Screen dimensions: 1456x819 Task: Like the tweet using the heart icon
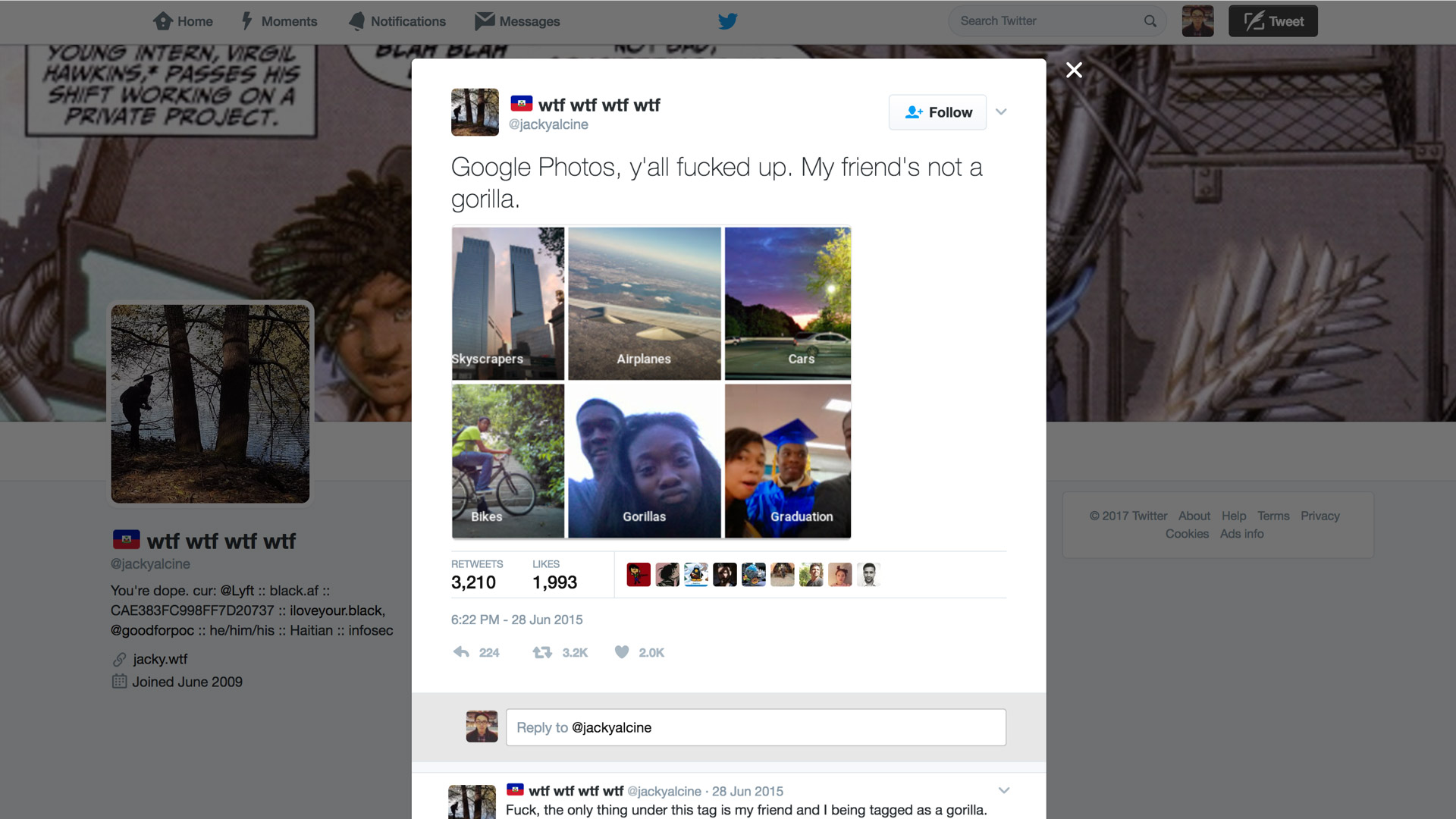(622, 652)
